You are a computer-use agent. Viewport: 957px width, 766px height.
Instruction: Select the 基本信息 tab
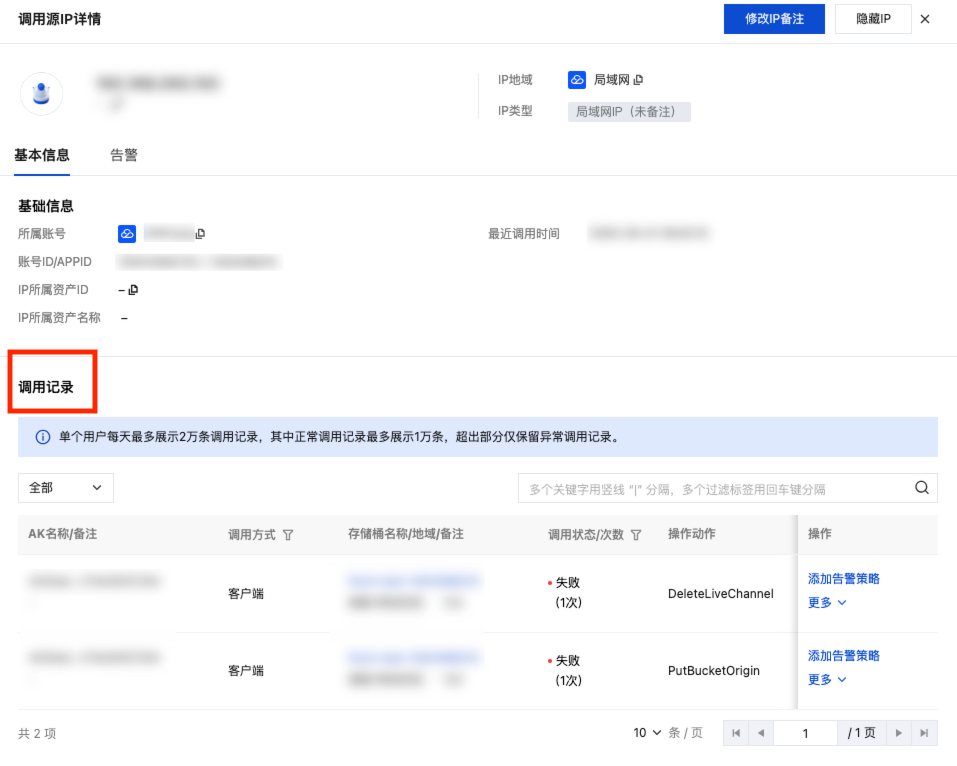42,155
